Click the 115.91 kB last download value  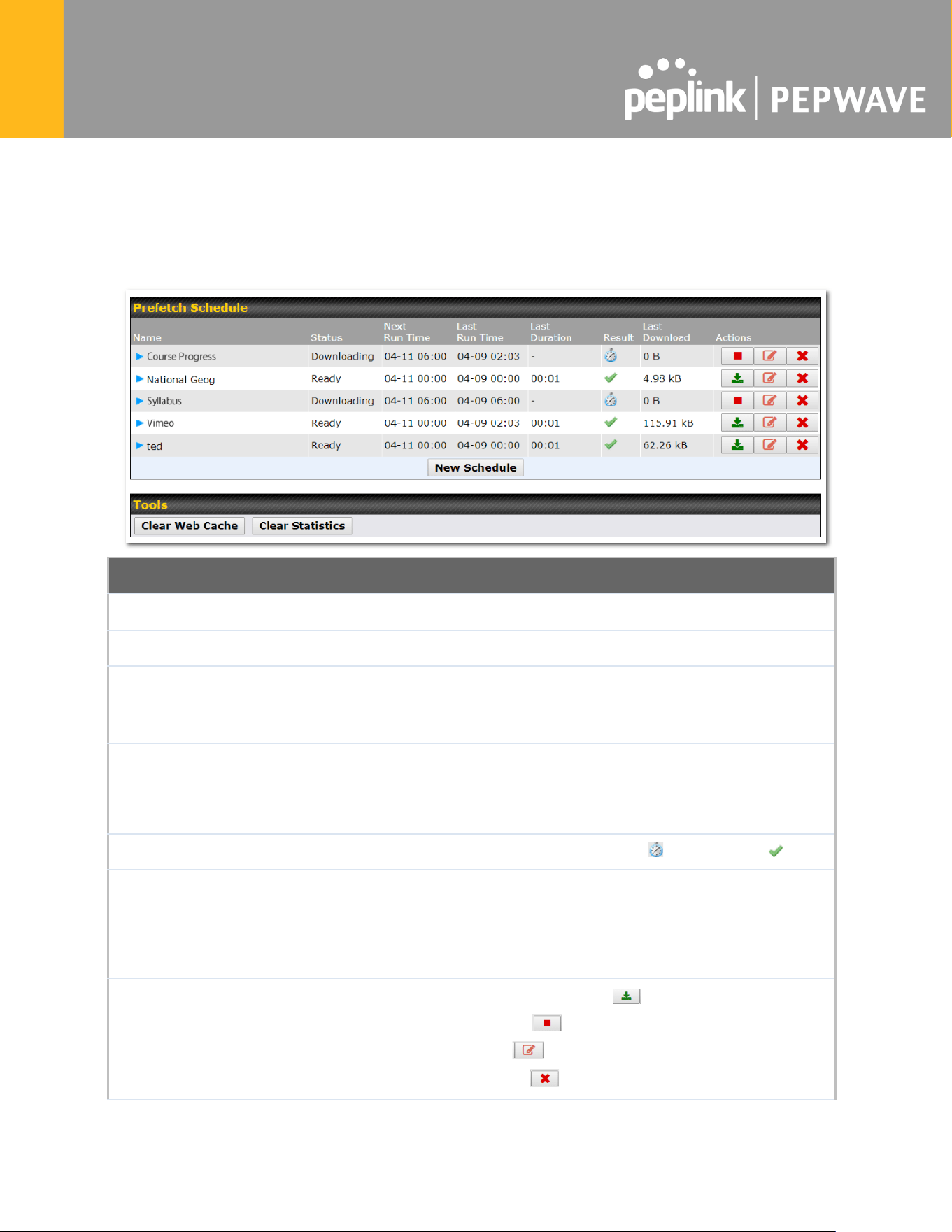tap(668, 423)
